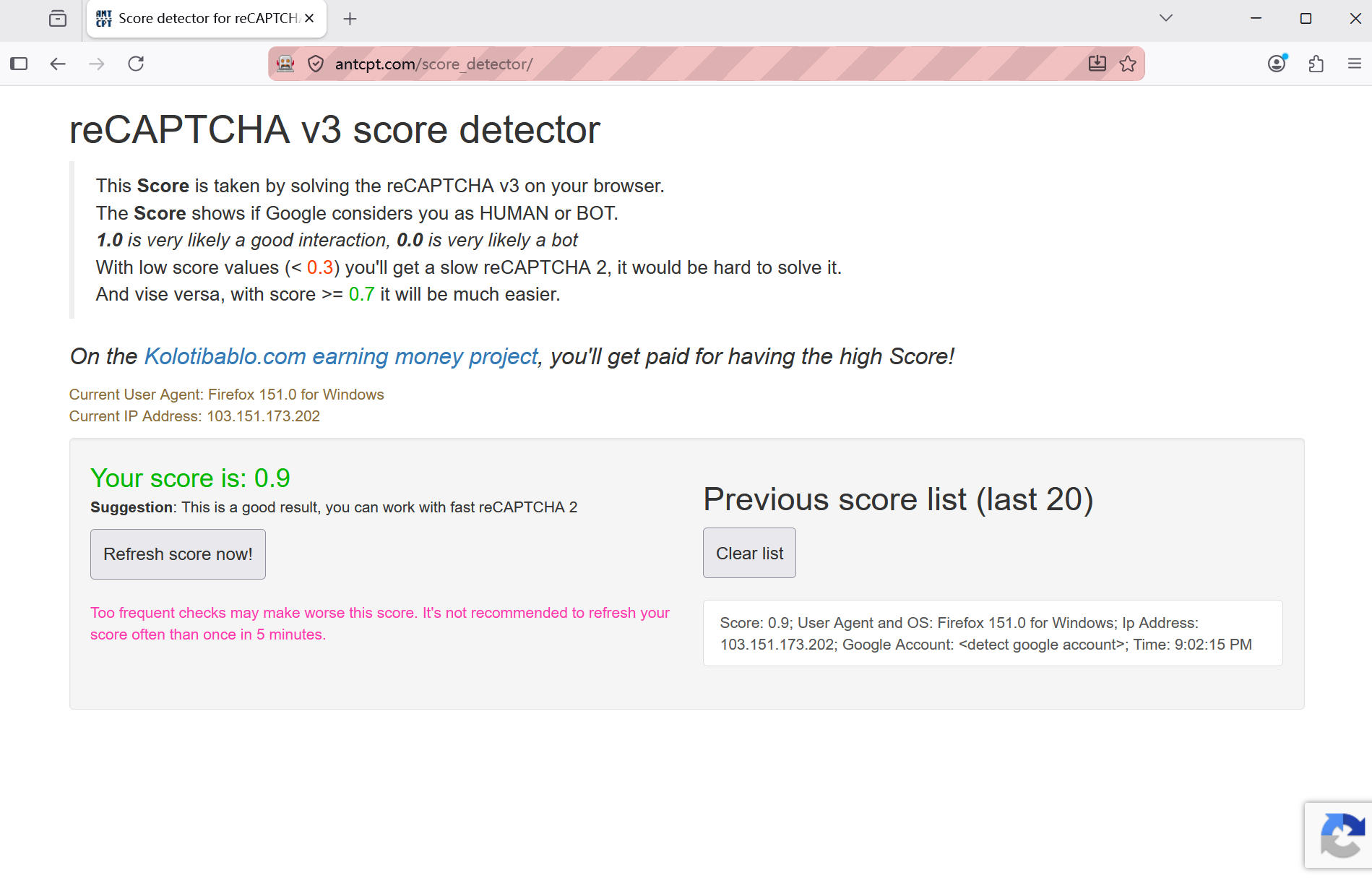The height and width of the screenshot is (878, 1372).
Task: Click the Clear list button
Action: [749, 553]
